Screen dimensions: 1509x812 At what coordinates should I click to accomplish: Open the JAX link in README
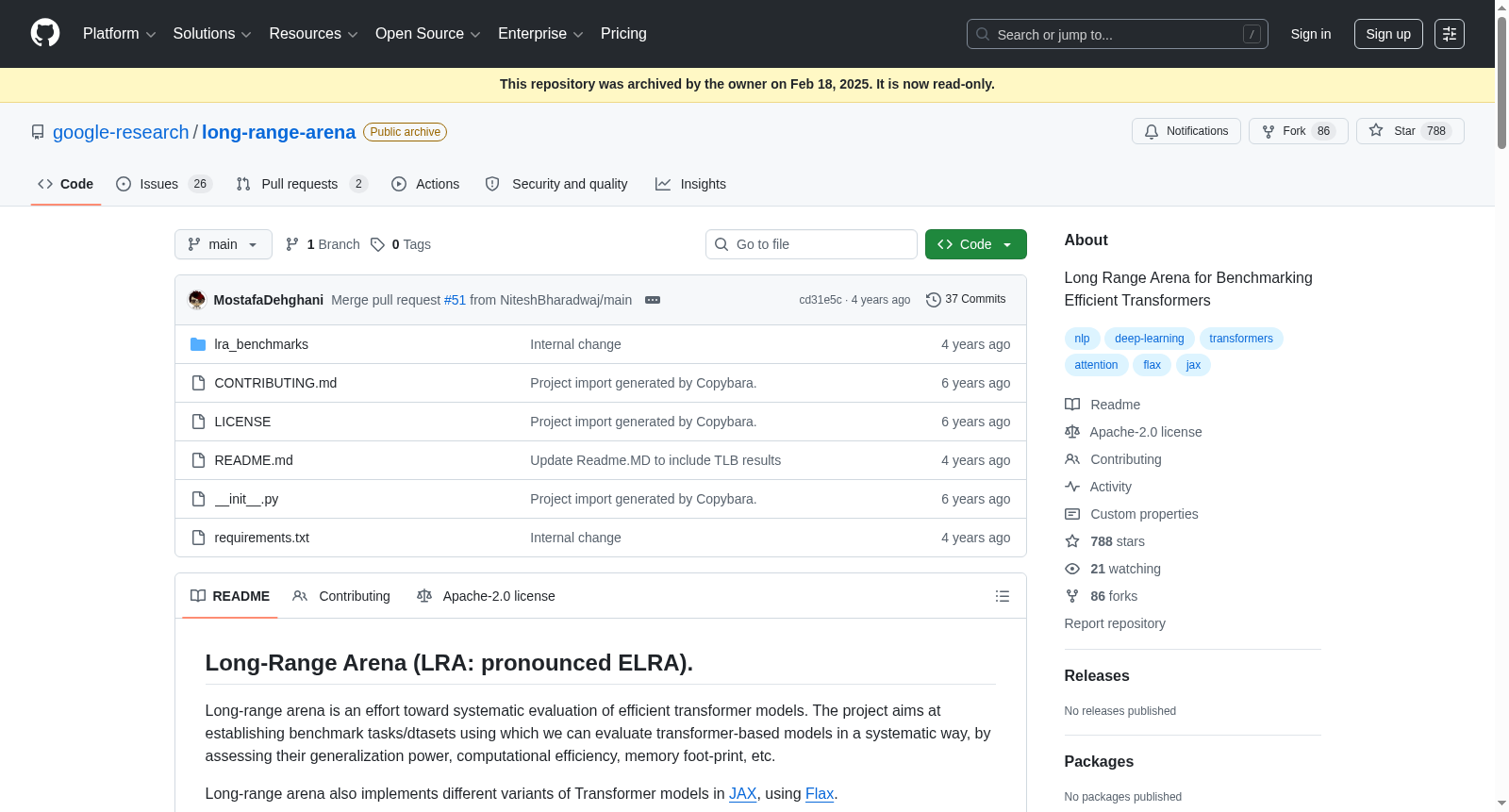point(742,794)
